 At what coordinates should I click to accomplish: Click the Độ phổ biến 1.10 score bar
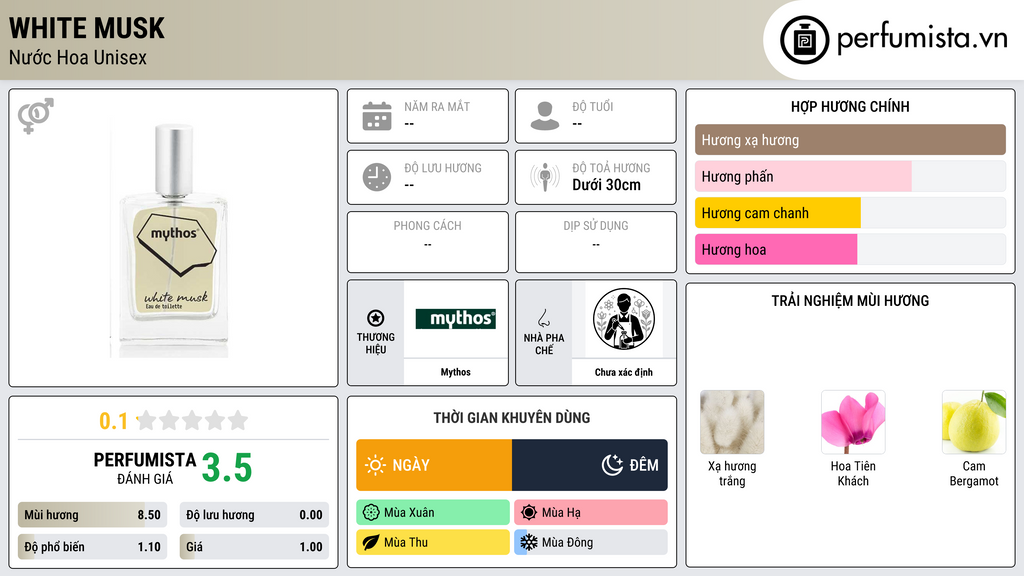[93, 547]
